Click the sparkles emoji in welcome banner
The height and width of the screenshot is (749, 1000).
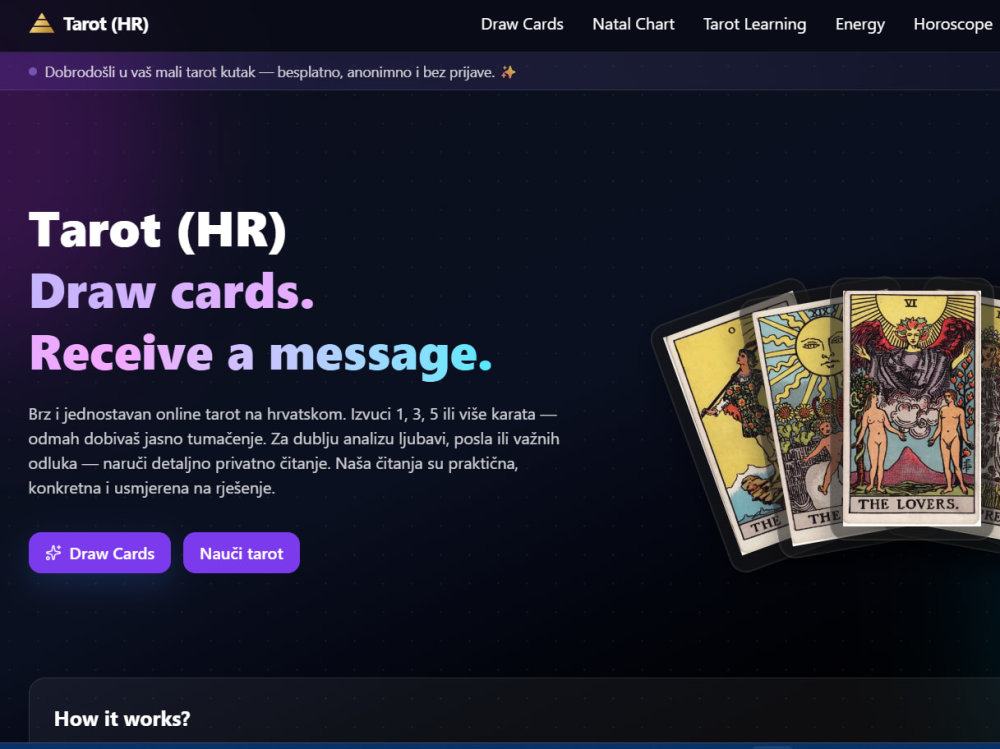pyautogui.click(x=508, y=72)
